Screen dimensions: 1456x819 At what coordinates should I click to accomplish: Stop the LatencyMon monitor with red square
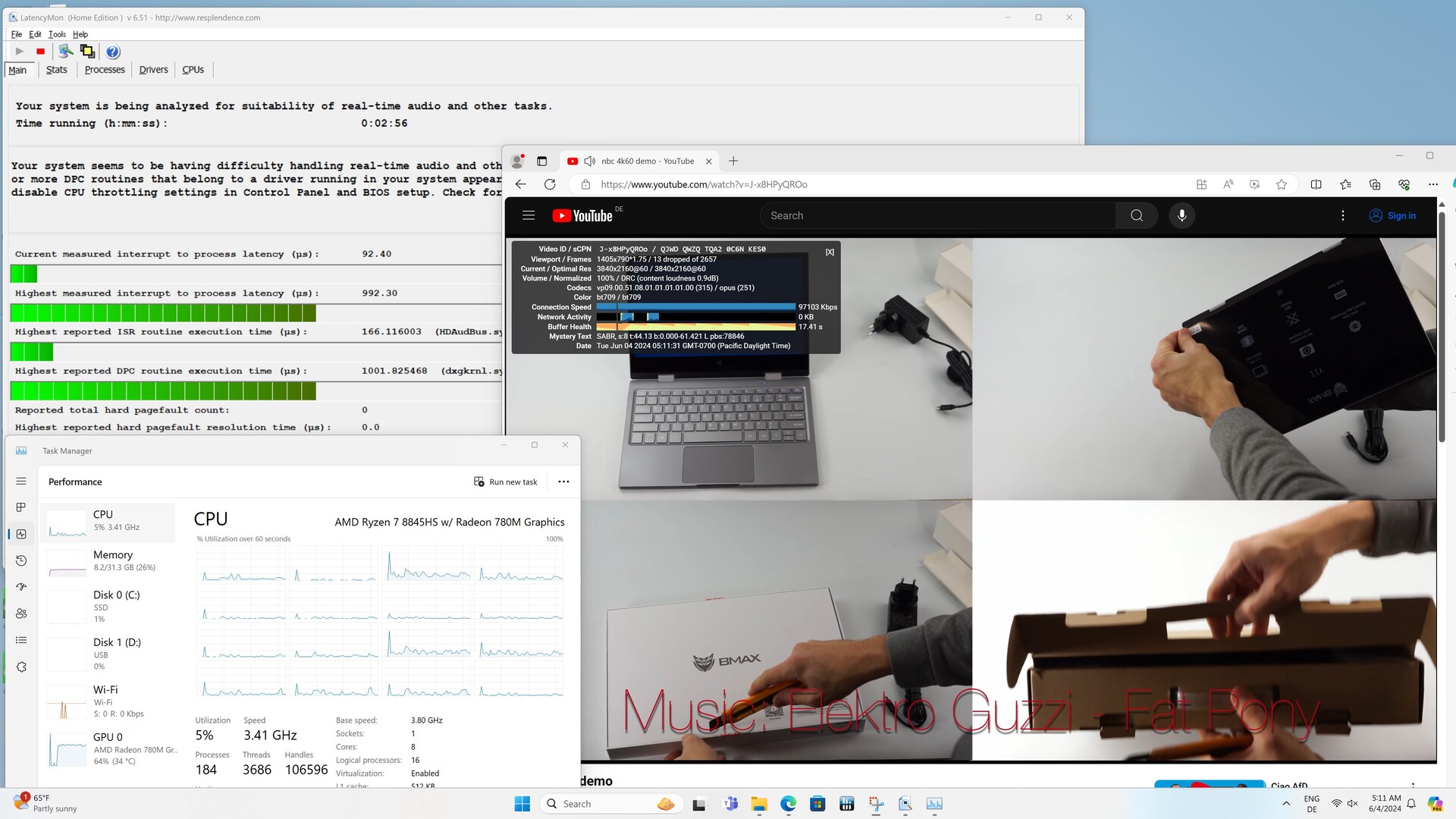pyautogui.click(x=40, y=52)
